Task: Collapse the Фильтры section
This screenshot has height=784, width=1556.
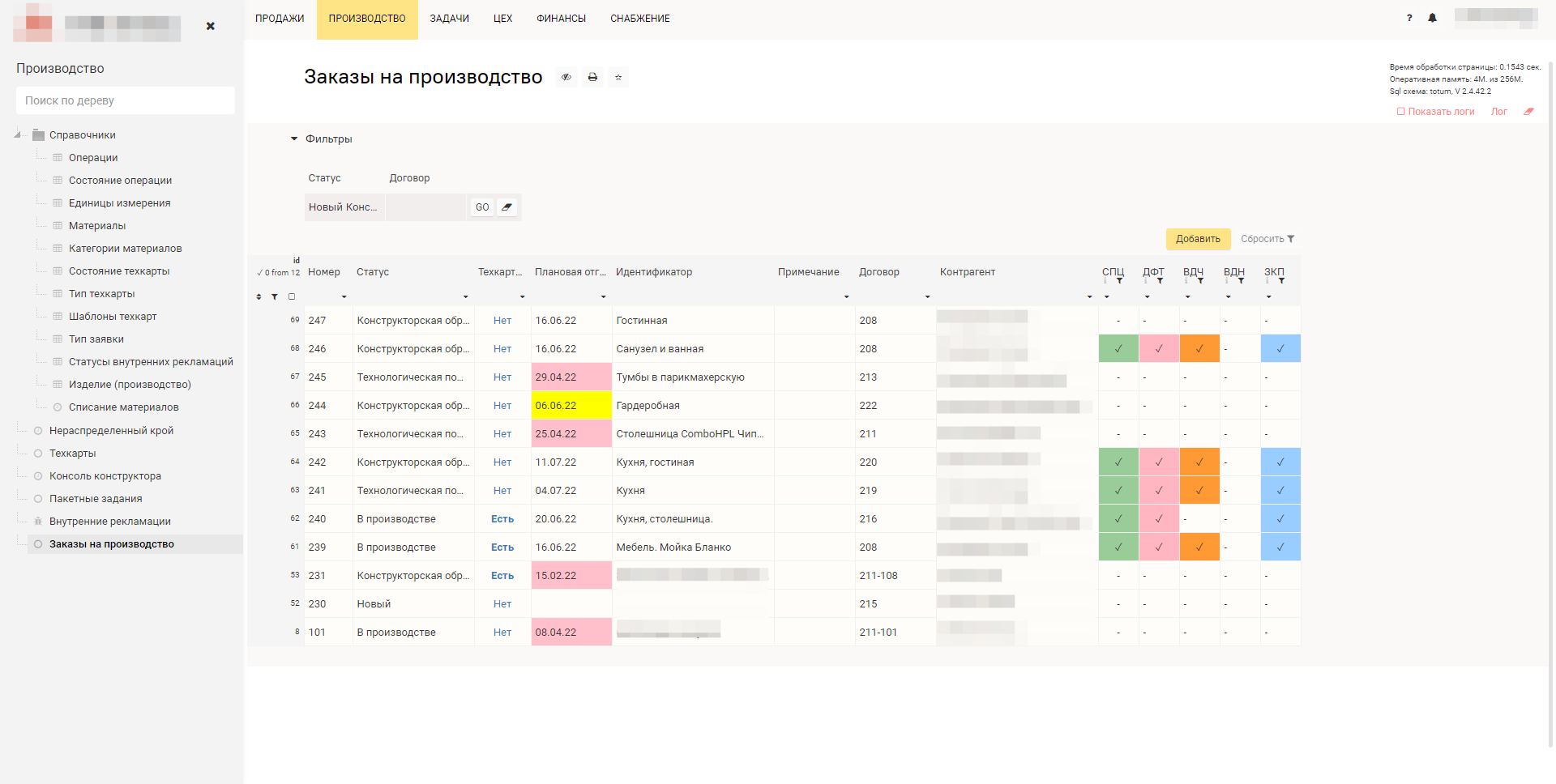Action: (x=294, y=138)
